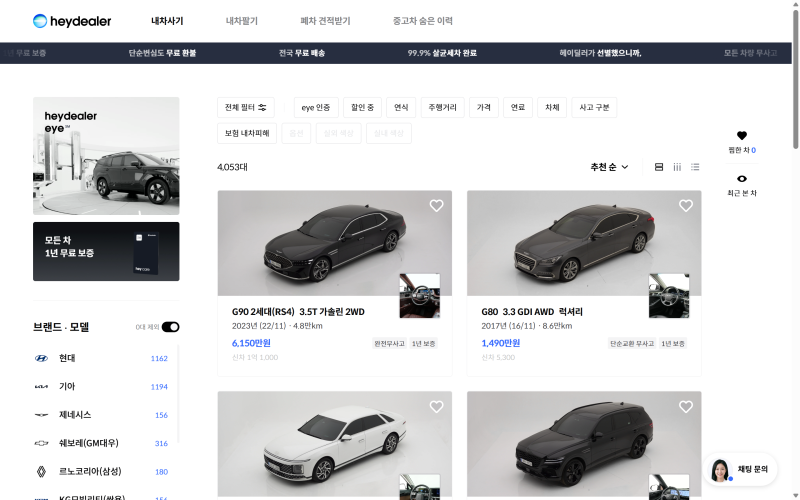This screenshot has height=500, width=800.
Task: Favorite the G80 3.3 GDI car
Action: (x=686, y=206)
